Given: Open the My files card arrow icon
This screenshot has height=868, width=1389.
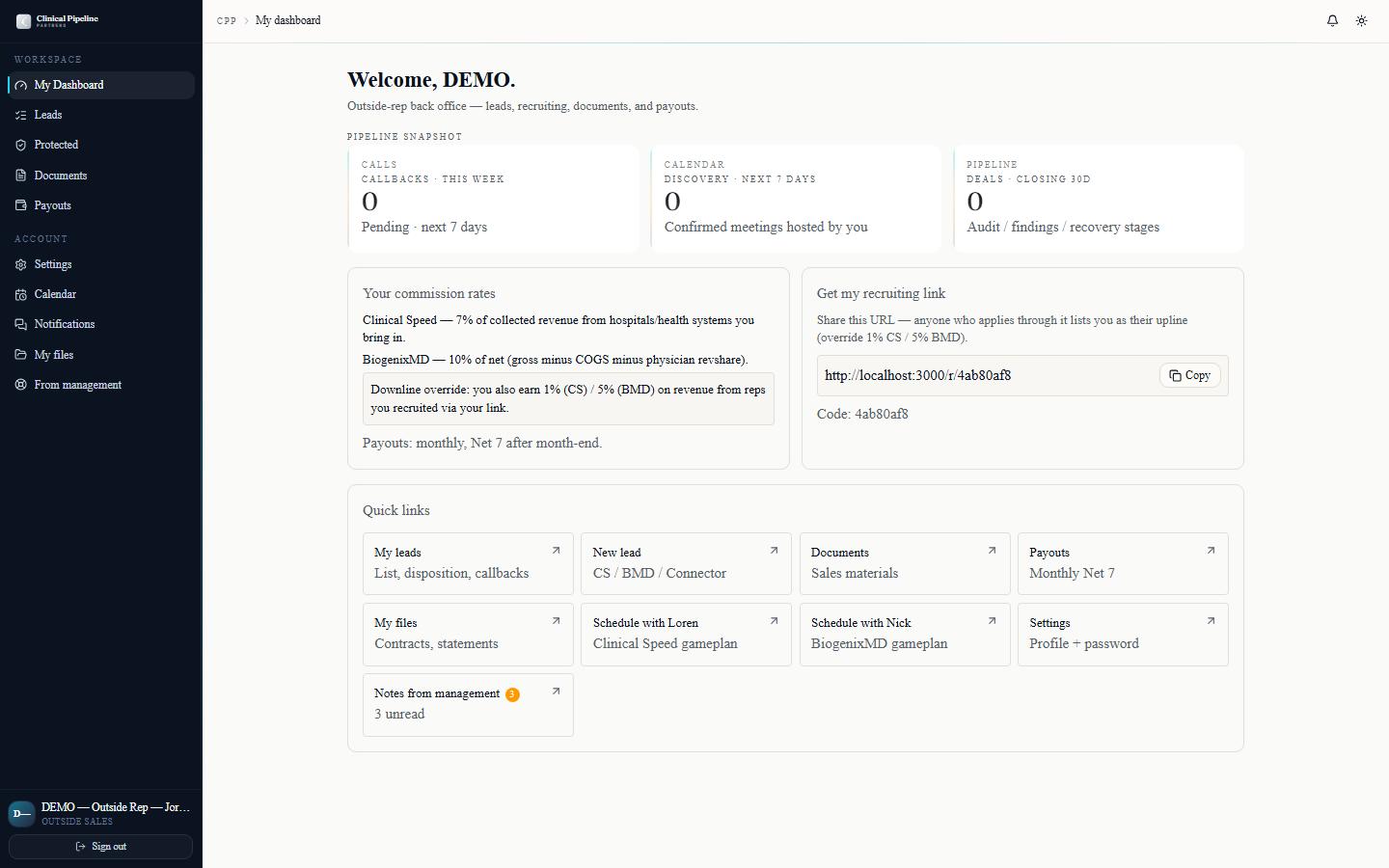Looking at the screenshot, I should pos(556,621).
